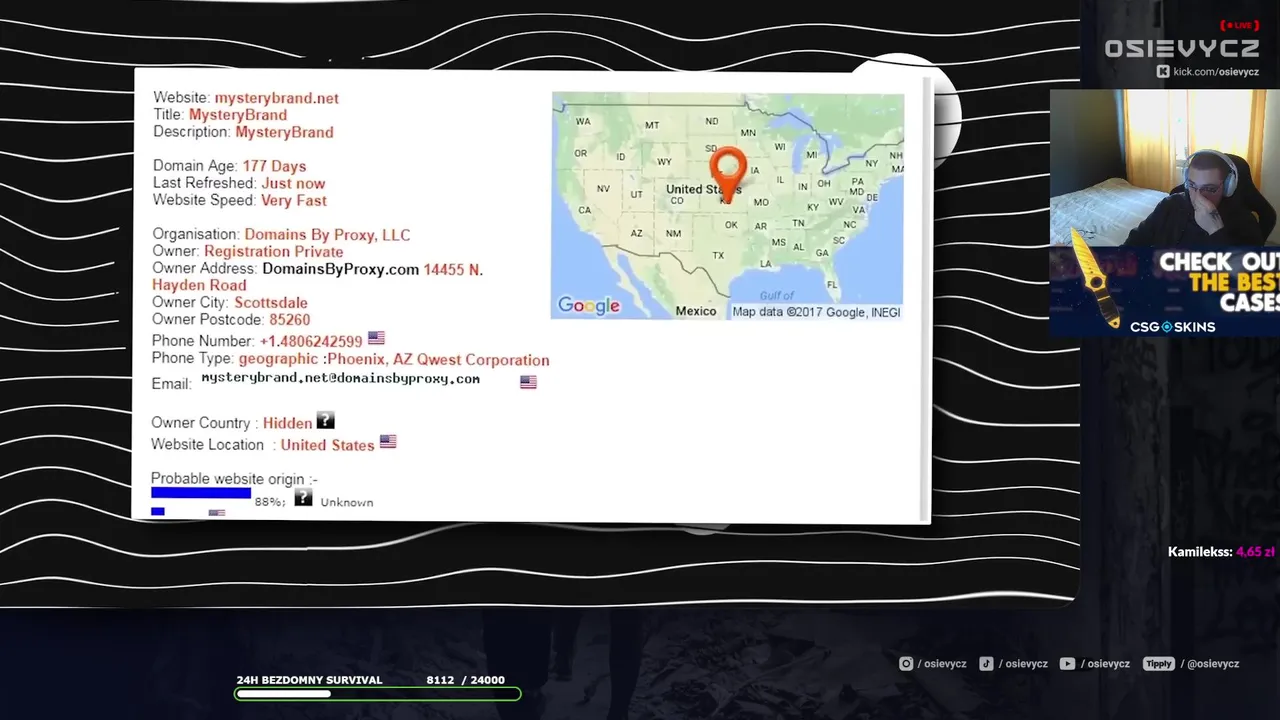Click the Kamilekss donation alert text
This screenshot has height=720, width=1280.
click(1221, 552)
